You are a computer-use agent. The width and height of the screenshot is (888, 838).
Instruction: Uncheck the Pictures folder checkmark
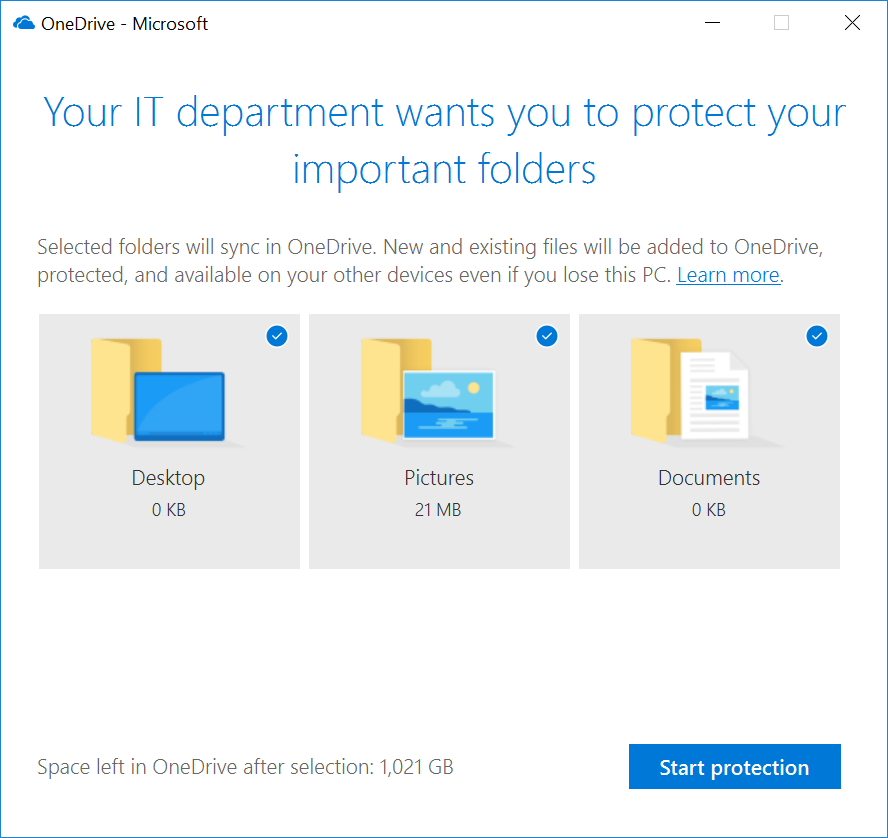tap(547, 336)
